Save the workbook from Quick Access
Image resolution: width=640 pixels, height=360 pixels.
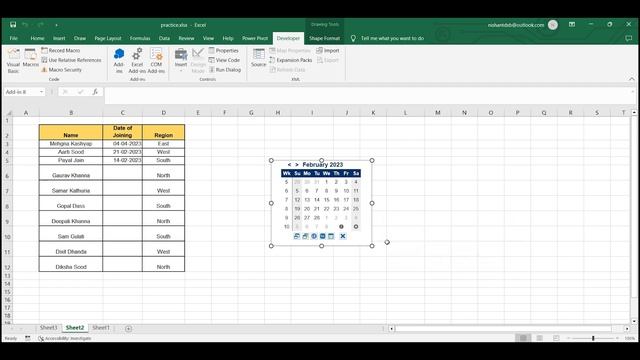click(13, 25)
